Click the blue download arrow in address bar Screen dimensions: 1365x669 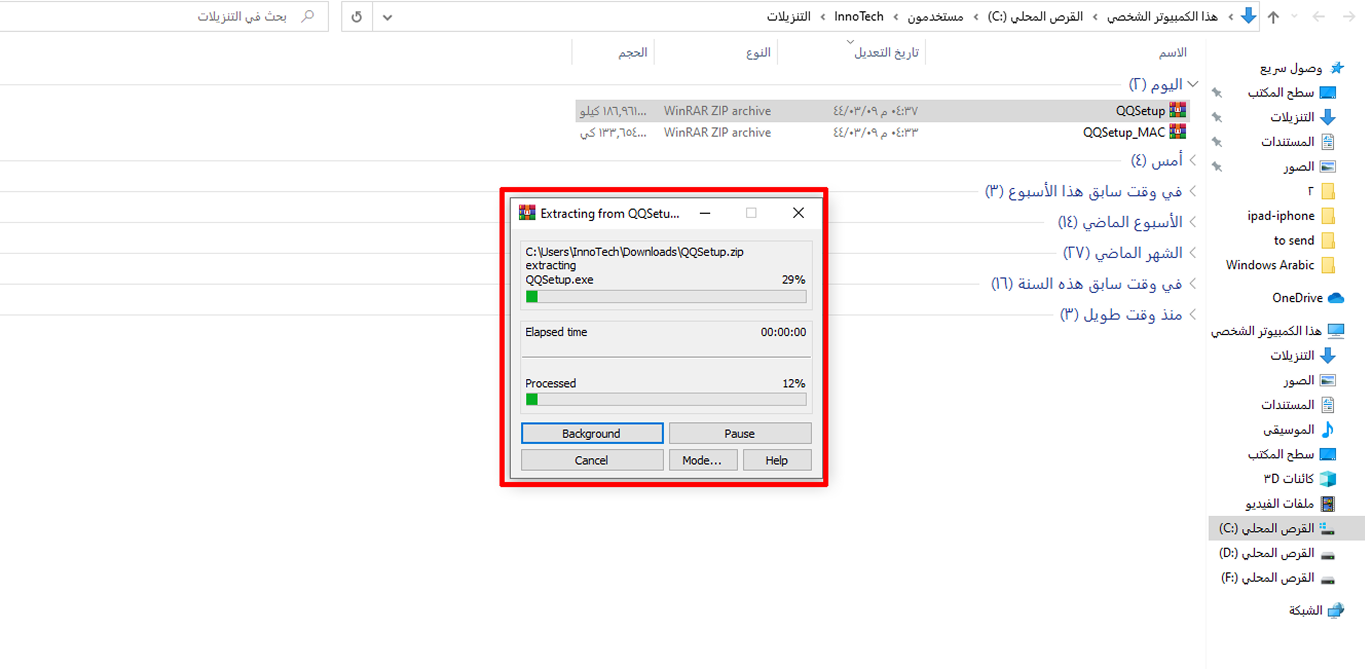pos(1248,16)
